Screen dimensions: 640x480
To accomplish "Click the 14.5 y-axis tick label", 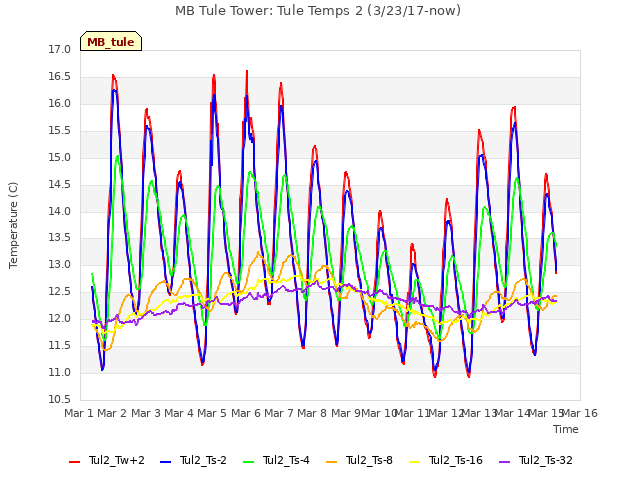I will [x=60, y=184].
